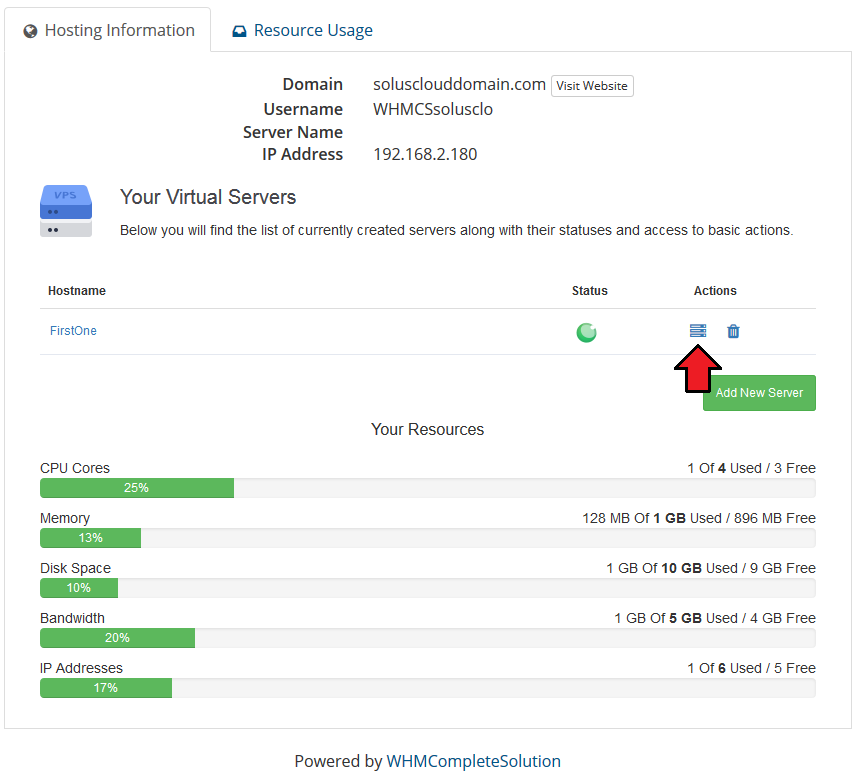Viewport: 856px width, 774px height.
Task: Click the Your Resources heading
Action: [427, 430]
